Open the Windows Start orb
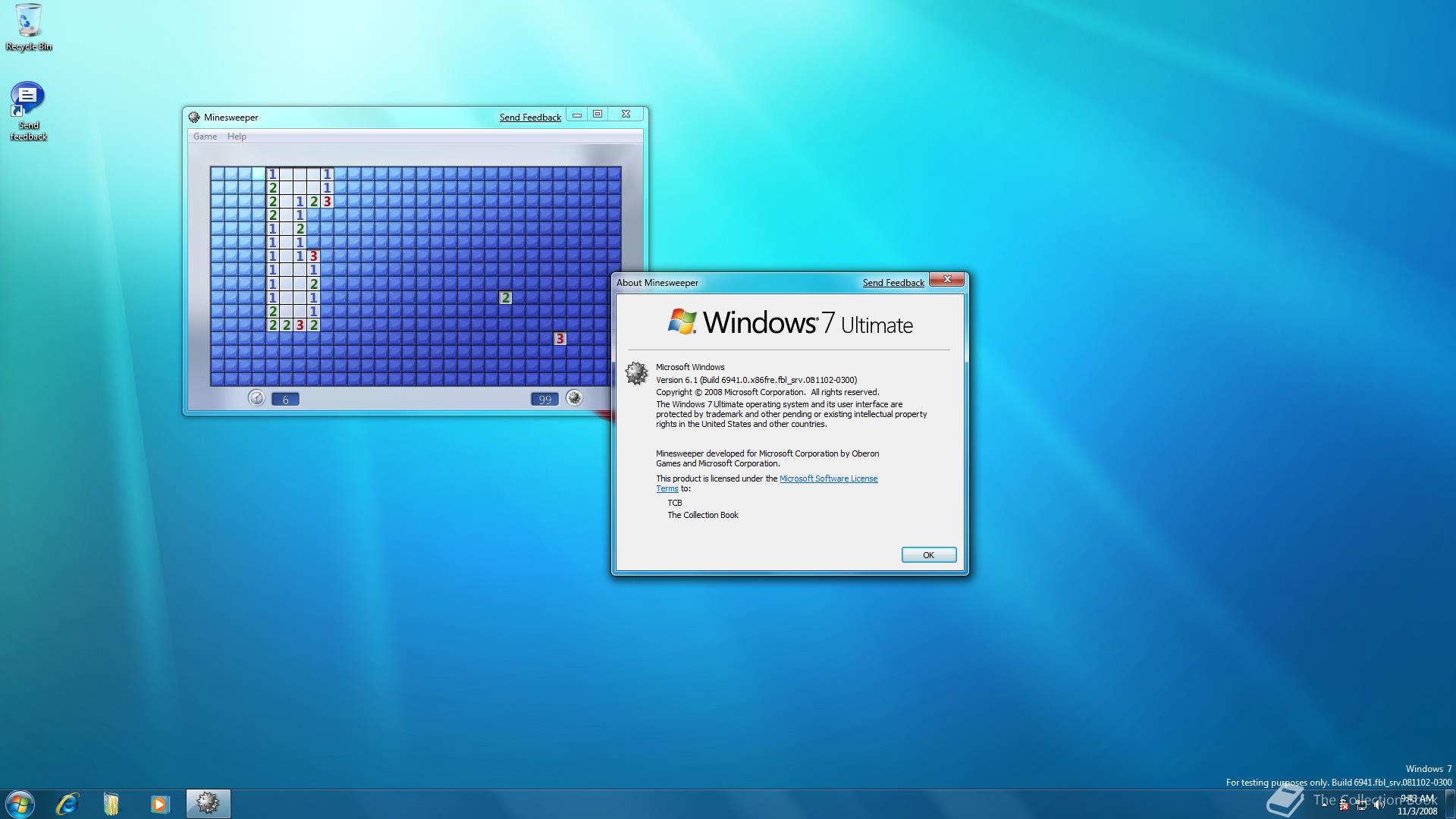 pyautogui.click(x=20, y=804)
